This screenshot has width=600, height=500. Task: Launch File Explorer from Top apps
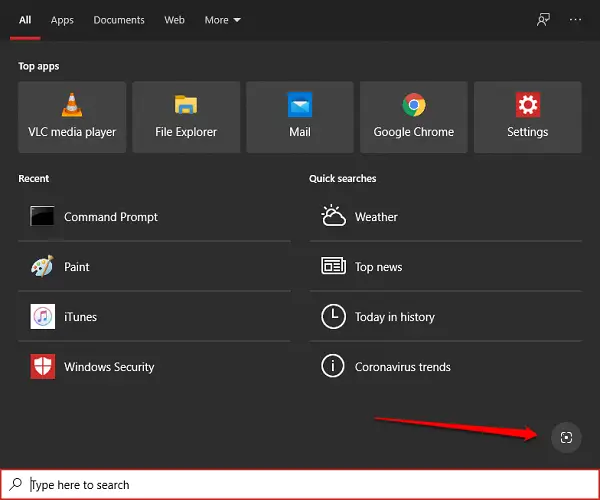186,117
